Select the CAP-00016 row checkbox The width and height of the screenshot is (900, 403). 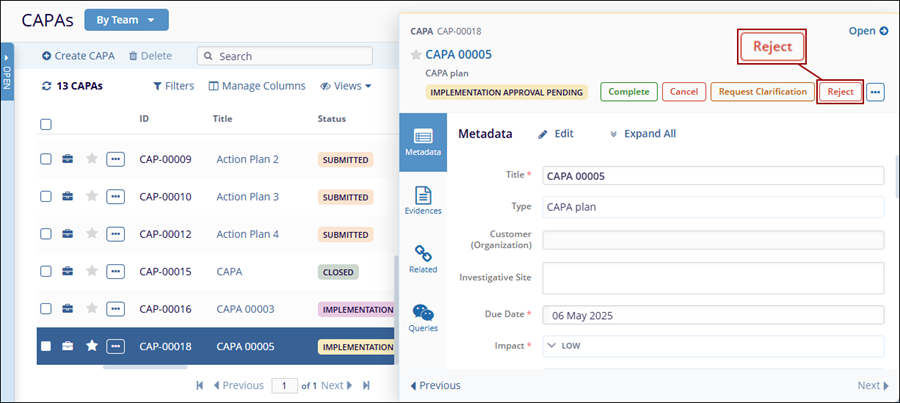tap(46, 309)
